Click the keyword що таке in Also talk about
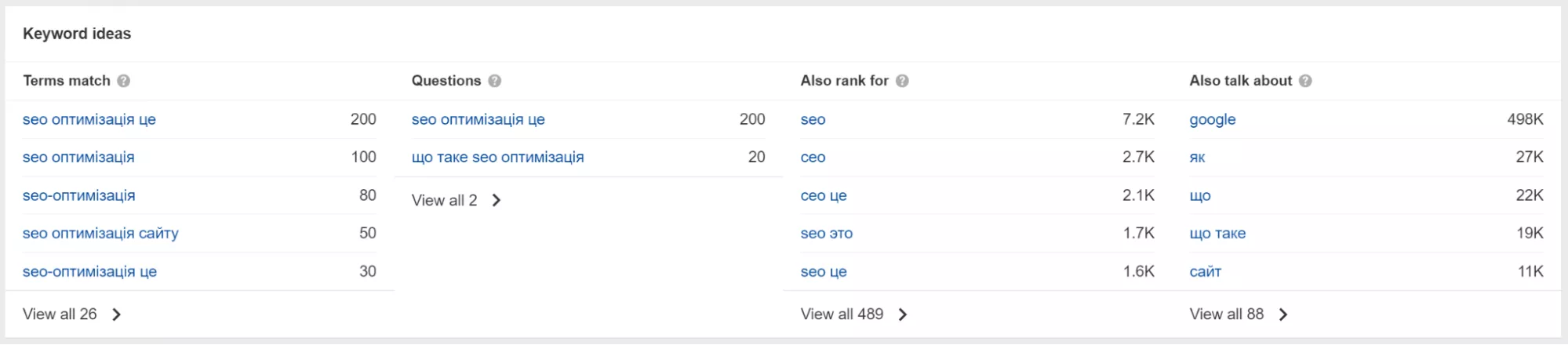 pyautogui.click(x=1217, y=234)
